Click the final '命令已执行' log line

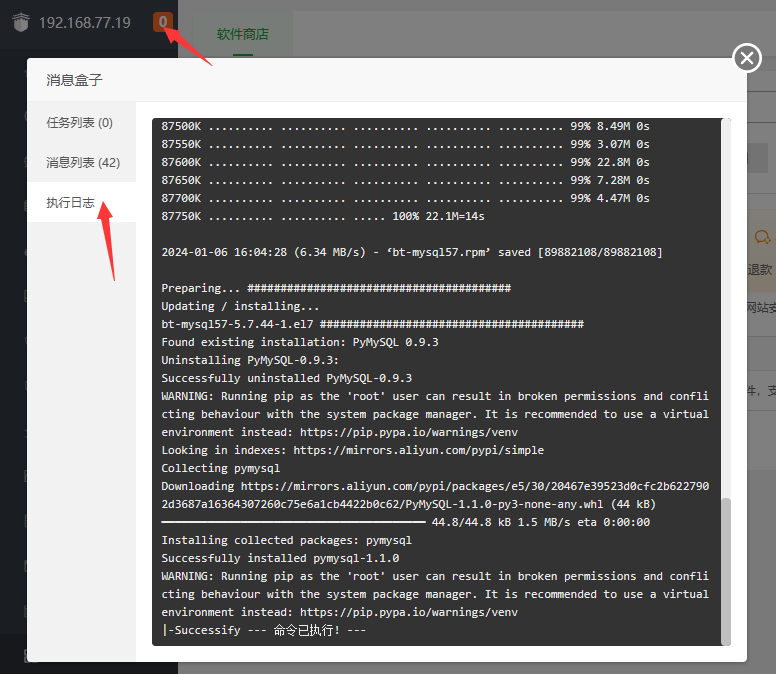point(264,630)
